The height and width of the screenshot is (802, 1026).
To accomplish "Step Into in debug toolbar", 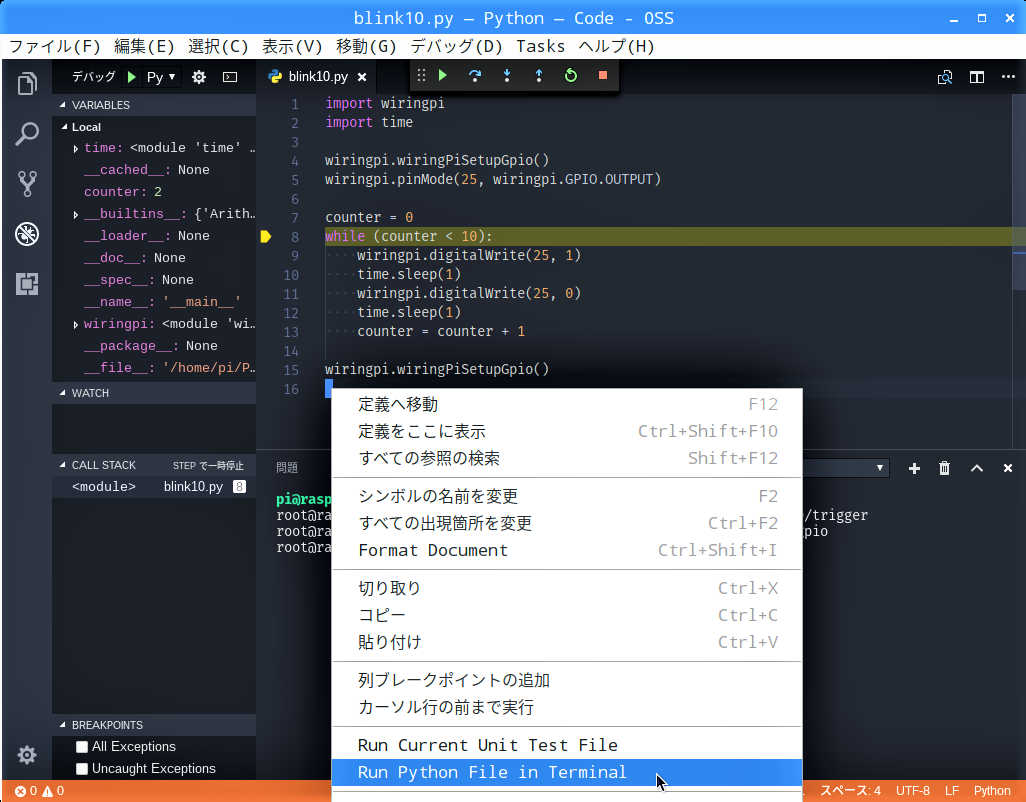I will click(x=507, y=75).
